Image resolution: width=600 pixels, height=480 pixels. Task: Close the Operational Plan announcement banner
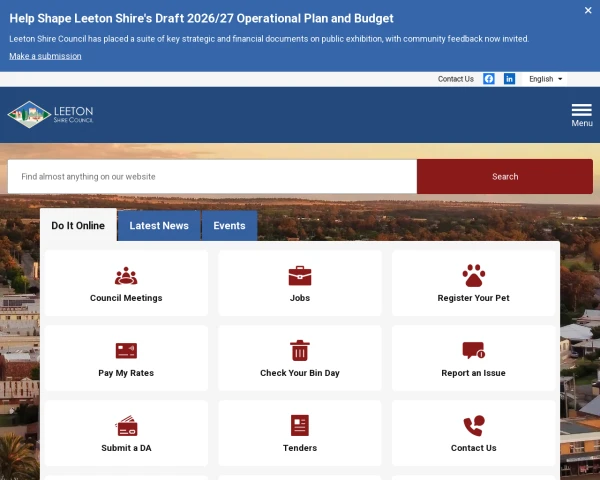[588, 10]
